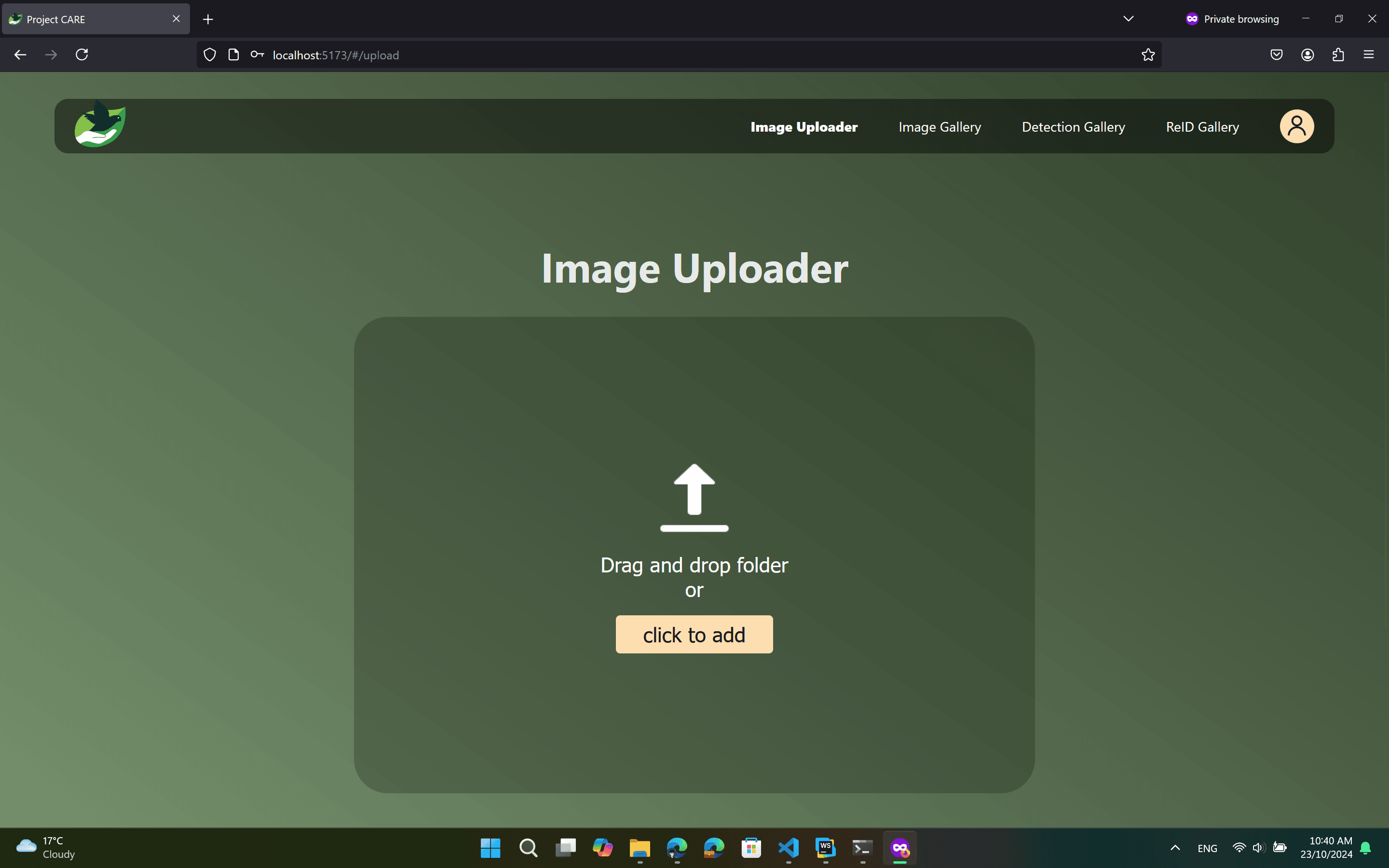Show hidden system tray icons
Image resolution: width=1389 pixels, height=868 pixels.
1175,848
